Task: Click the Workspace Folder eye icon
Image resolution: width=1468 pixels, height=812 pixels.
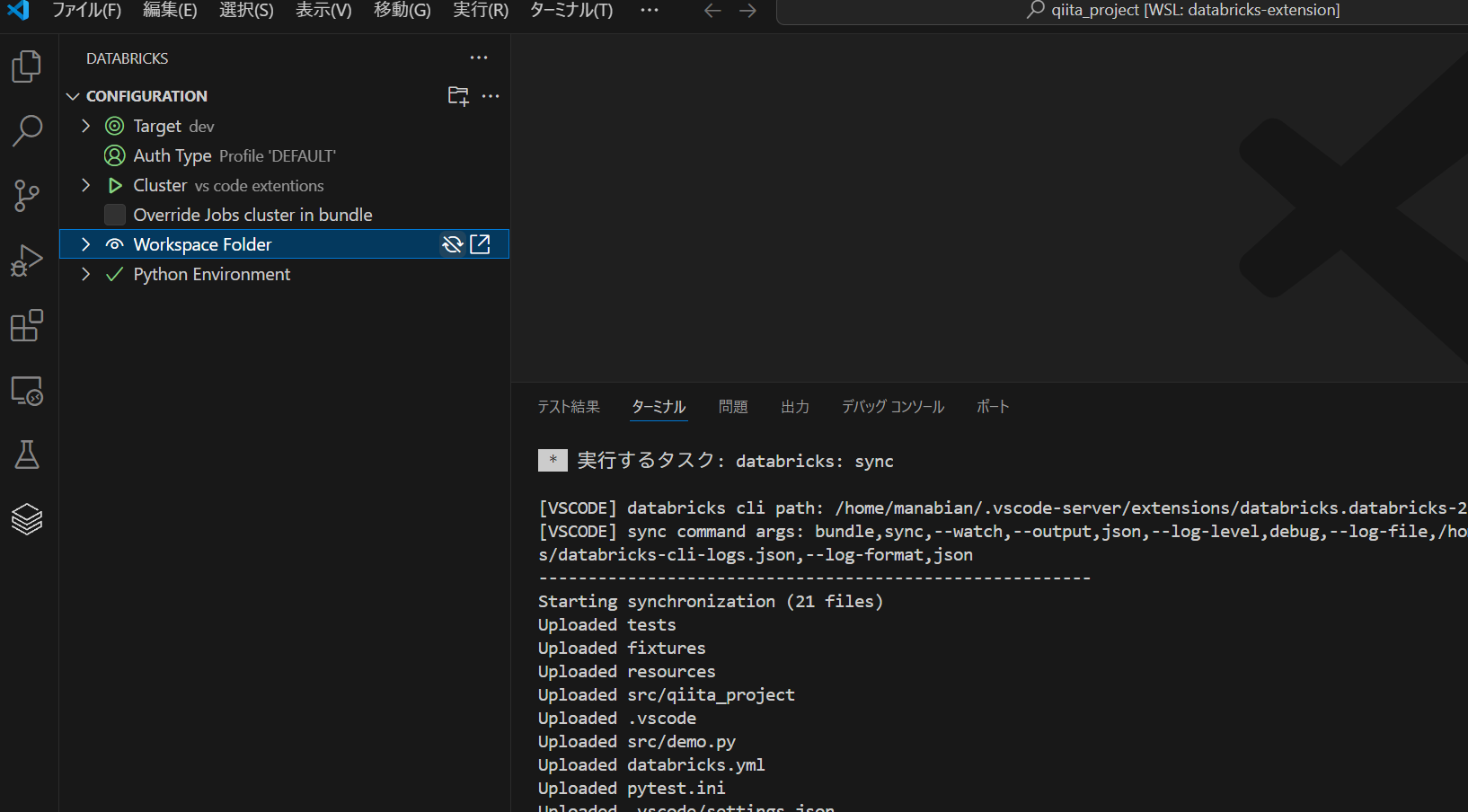Action: click(x=114, y=244)
